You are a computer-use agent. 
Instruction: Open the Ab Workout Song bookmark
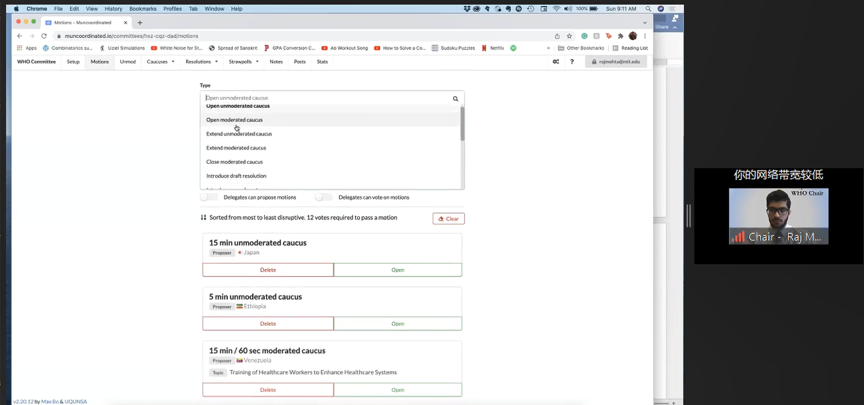344,48
